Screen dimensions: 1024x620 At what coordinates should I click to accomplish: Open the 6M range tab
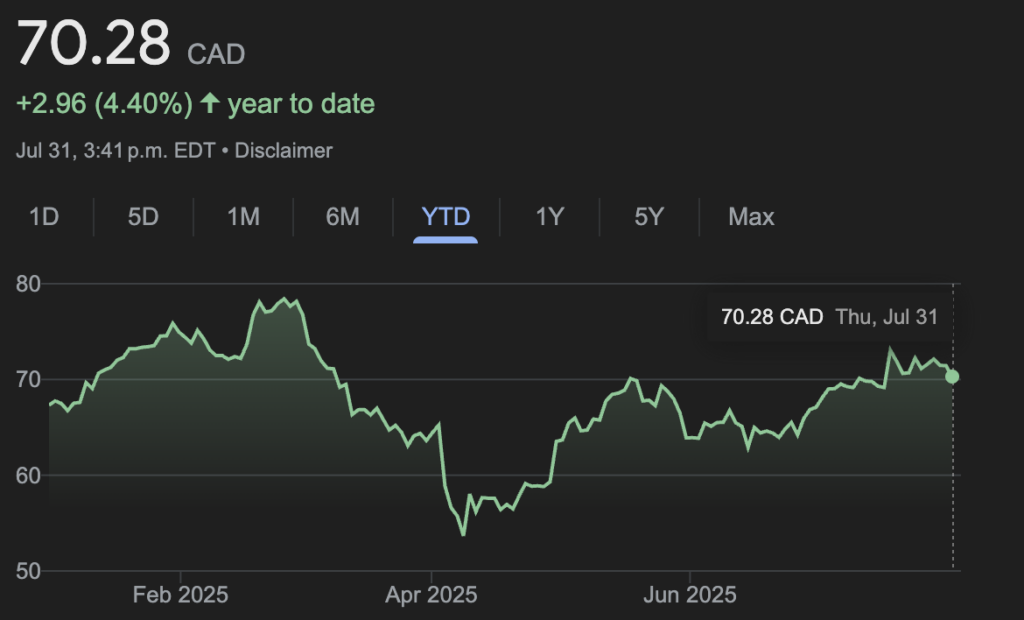pos(343,216)
